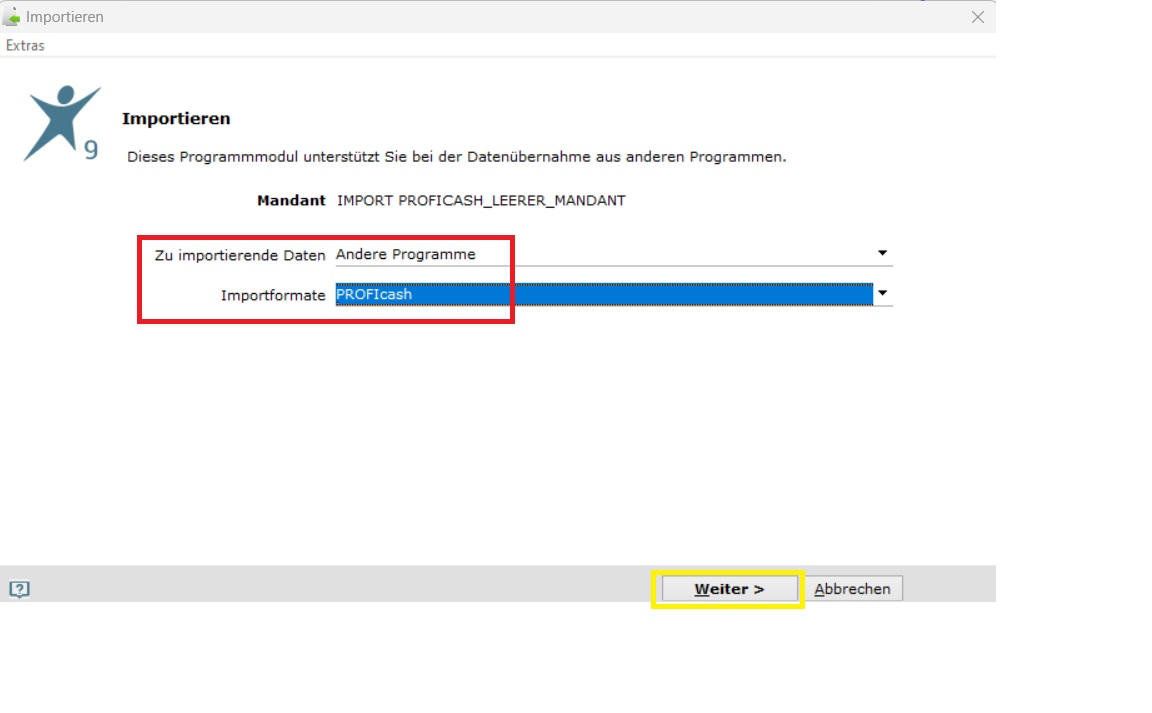
Task: Expand the Importformate dropdown arrow
Action: [x=882, y=294]
